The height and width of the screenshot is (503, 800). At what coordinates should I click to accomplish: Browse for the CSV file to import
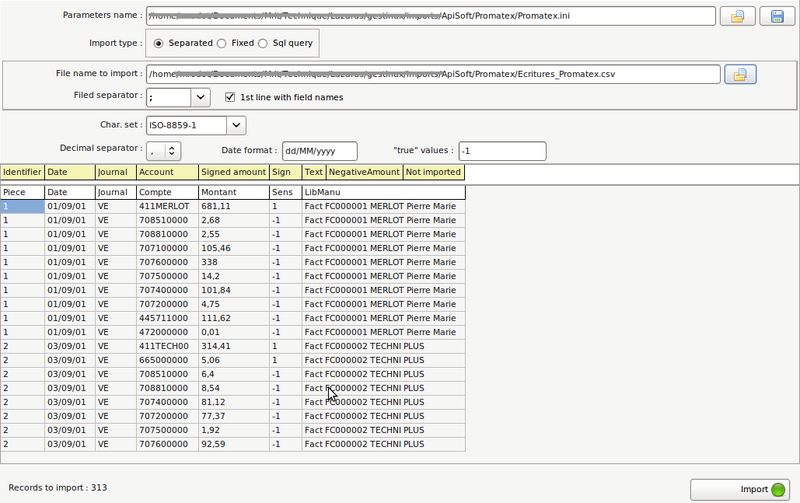(x=740, y=74)
